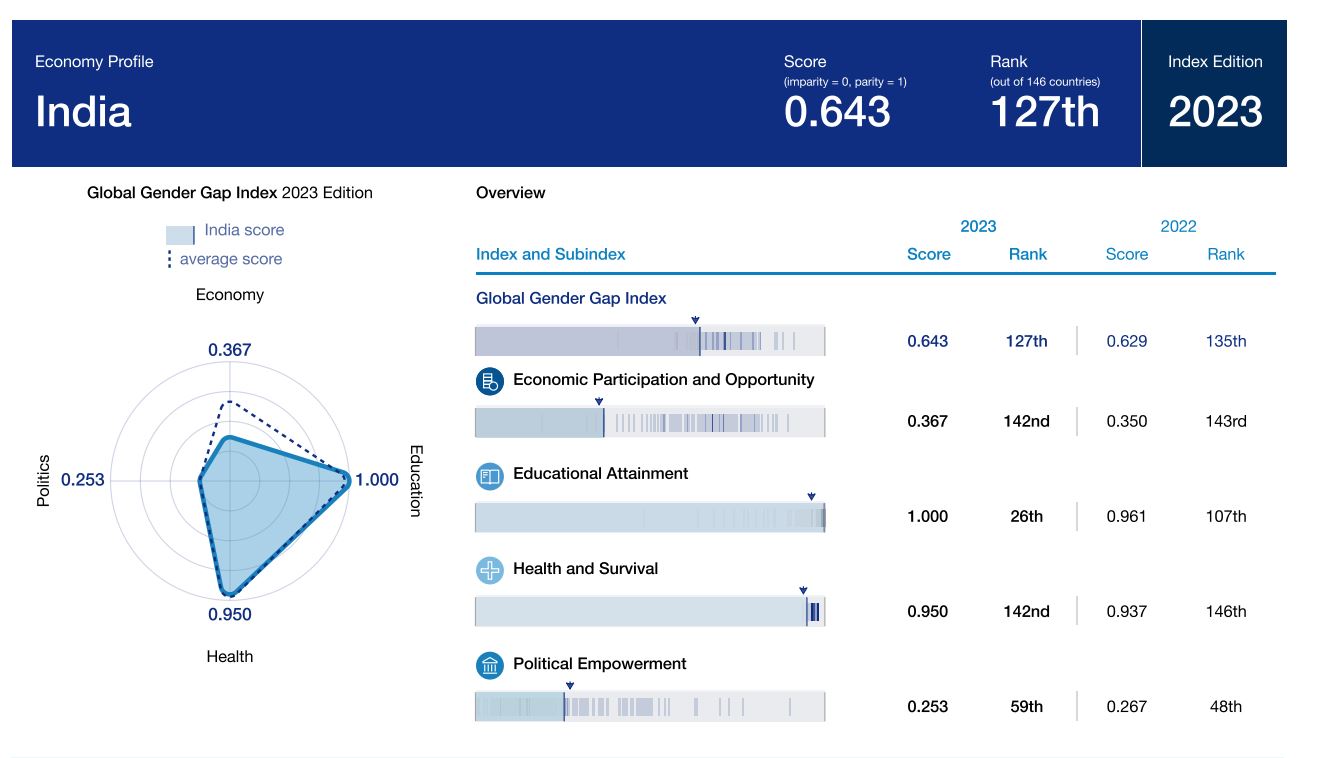Click the Health and Survival distribution bar
Viewport: 1317px width, 758px height.
coord(650,612)
